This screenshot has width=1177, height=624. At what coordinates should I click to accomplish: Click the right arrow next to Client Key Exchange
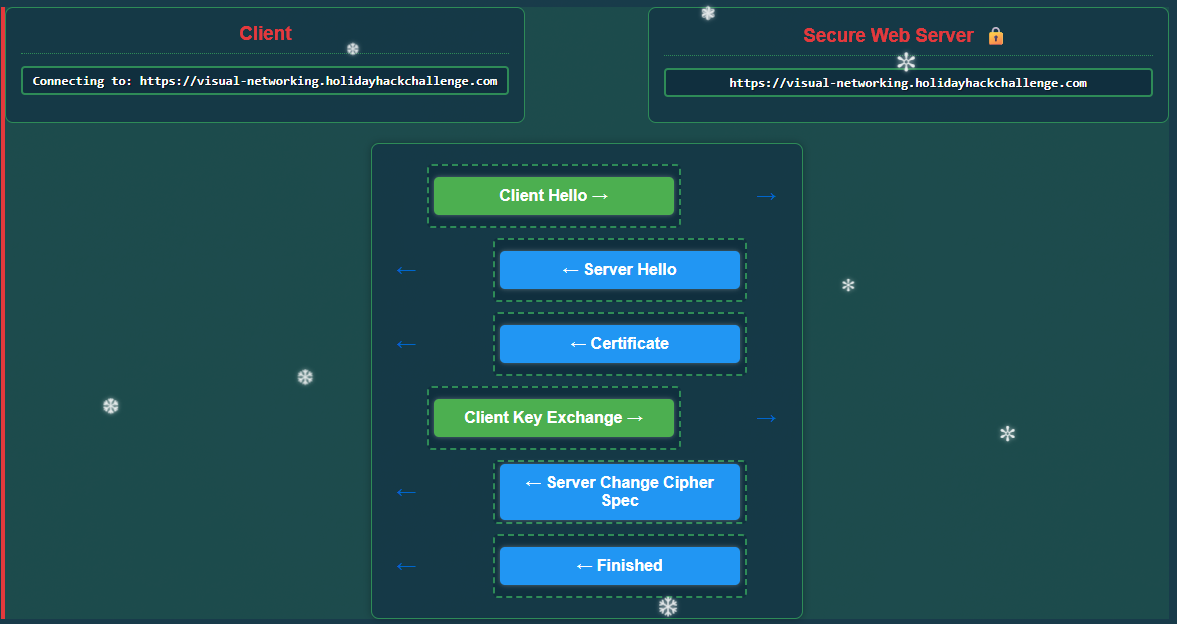tap(766, 418)
